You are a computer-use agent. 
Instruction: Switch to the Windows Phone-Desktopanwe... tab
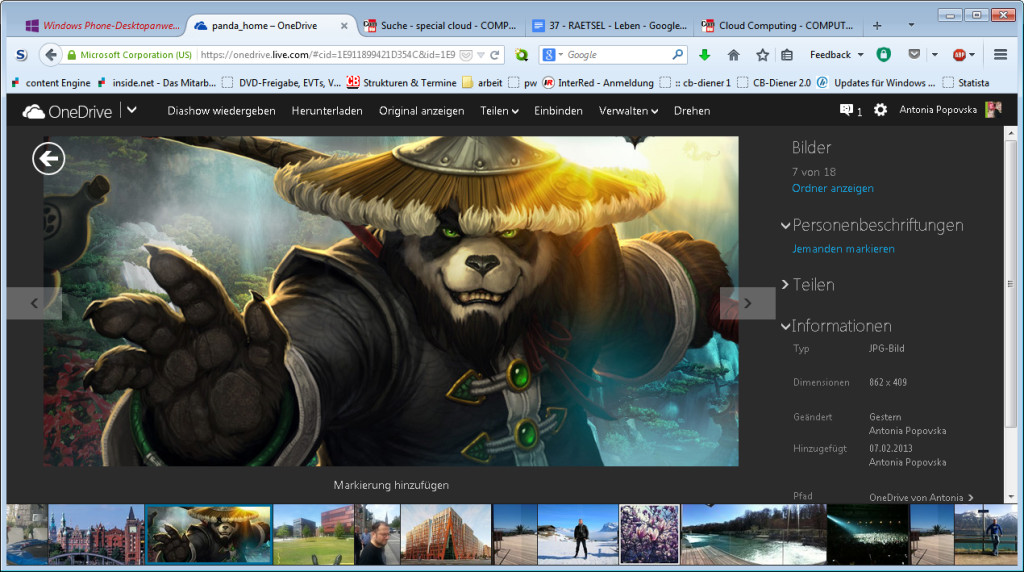tap(101, 25)
